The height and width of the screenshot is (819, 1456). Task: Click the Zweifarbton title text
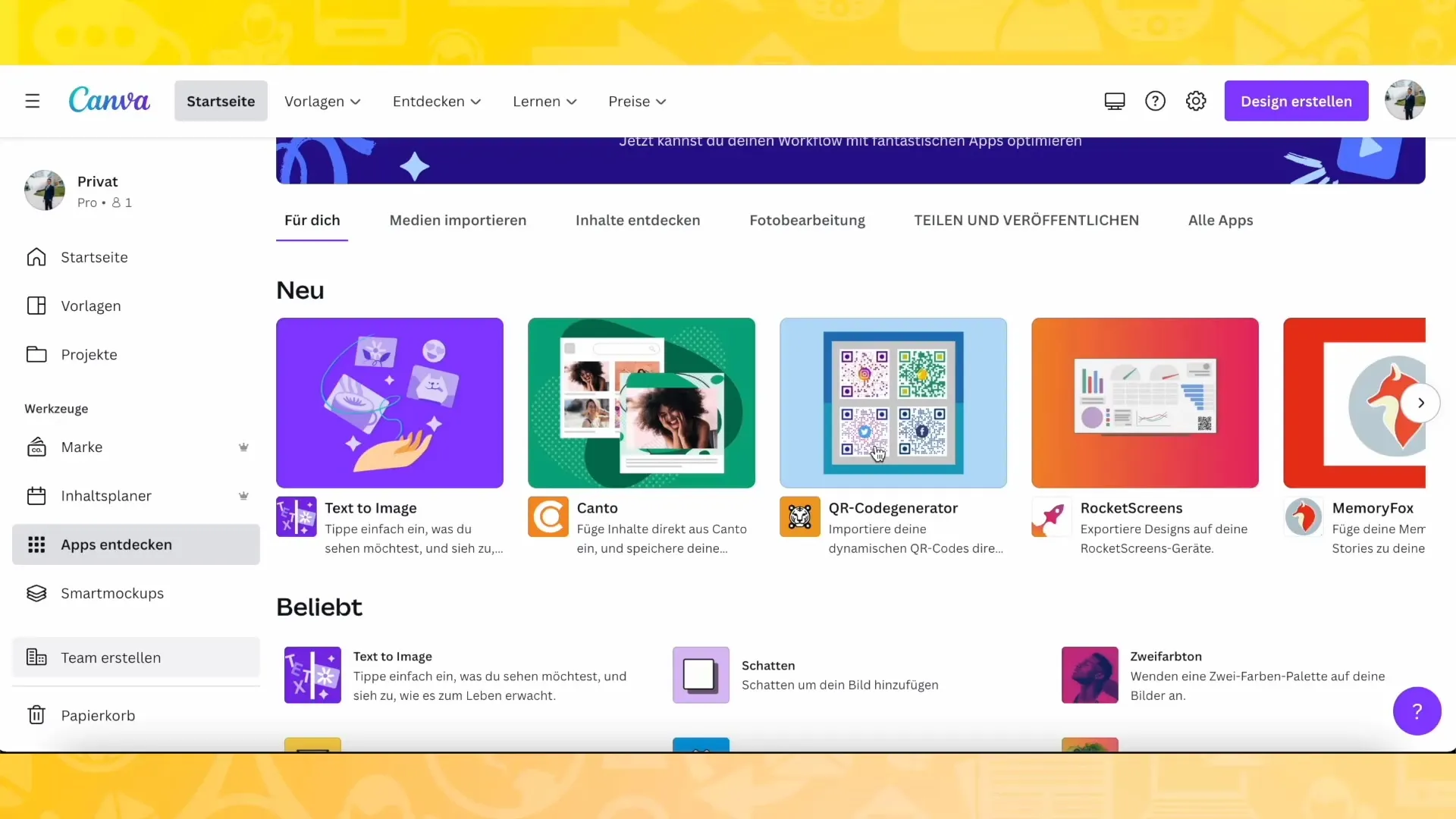(1166, 656)
